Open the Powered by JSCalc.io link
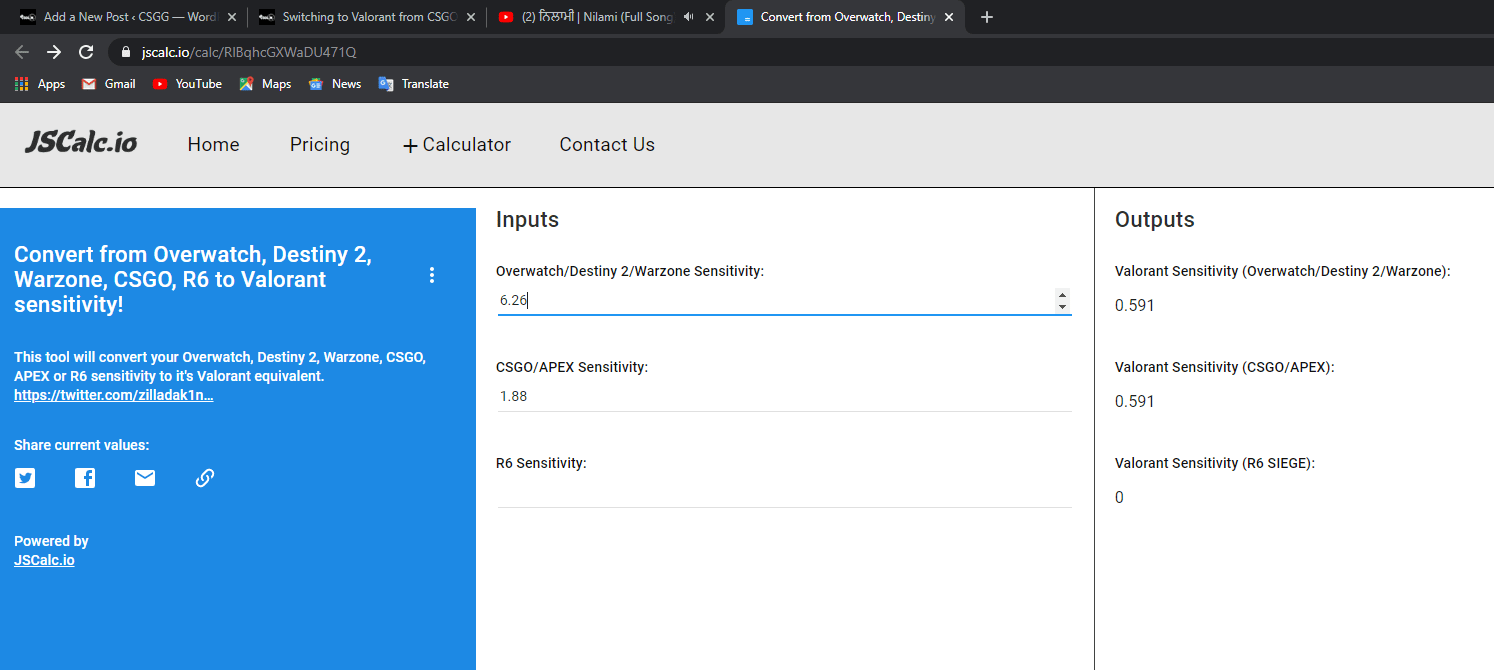 click(x=44, y=560)
